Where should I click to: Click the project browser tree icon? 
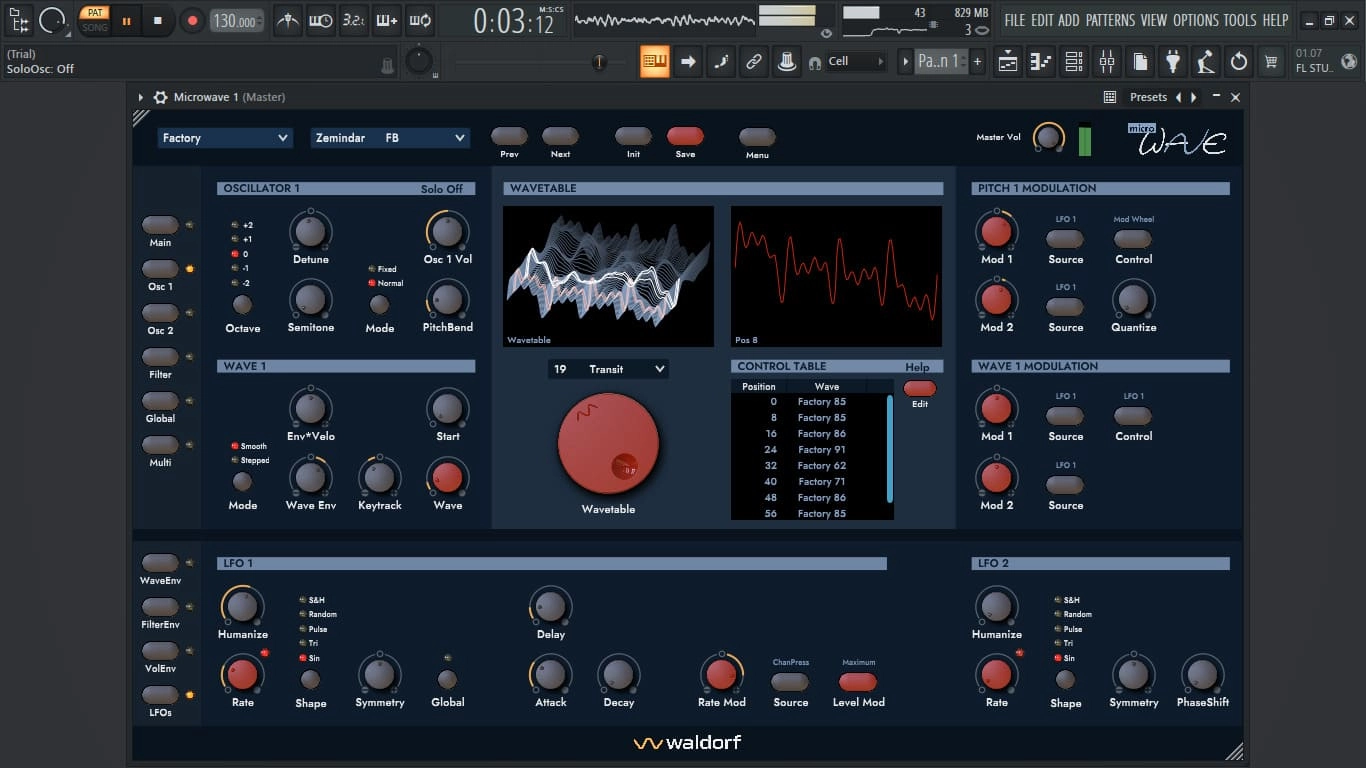pyautogui.click(x=19, y=19)
